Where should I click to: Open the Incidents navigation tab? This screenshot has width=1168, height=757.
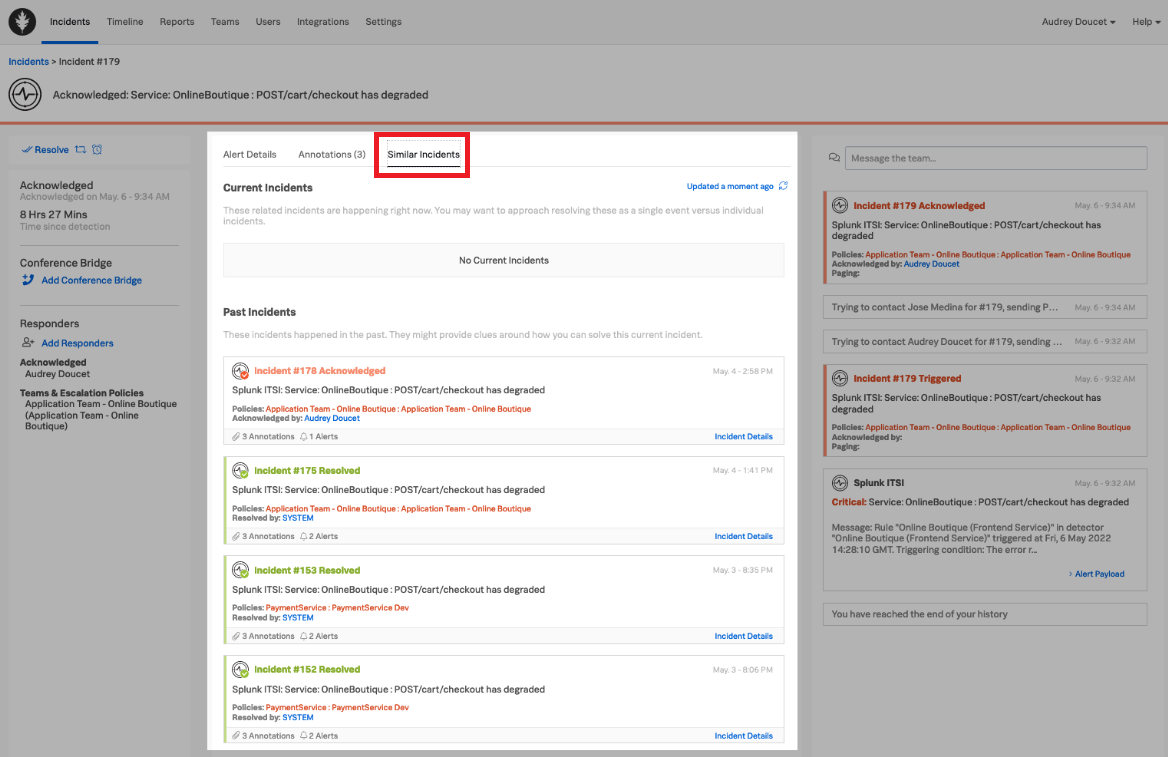(x=70, y=22)
